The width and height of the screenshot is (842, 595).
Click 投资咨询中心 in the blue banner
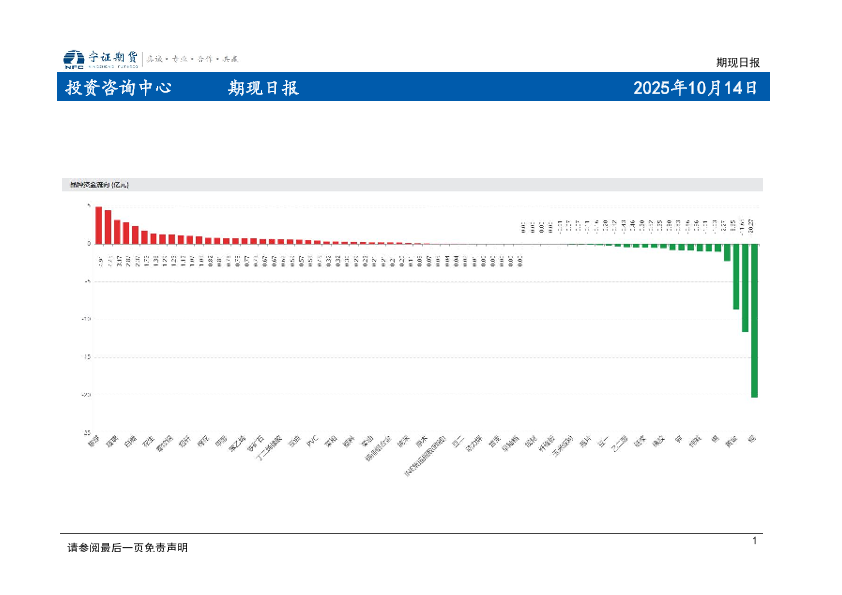pos(118,88)
